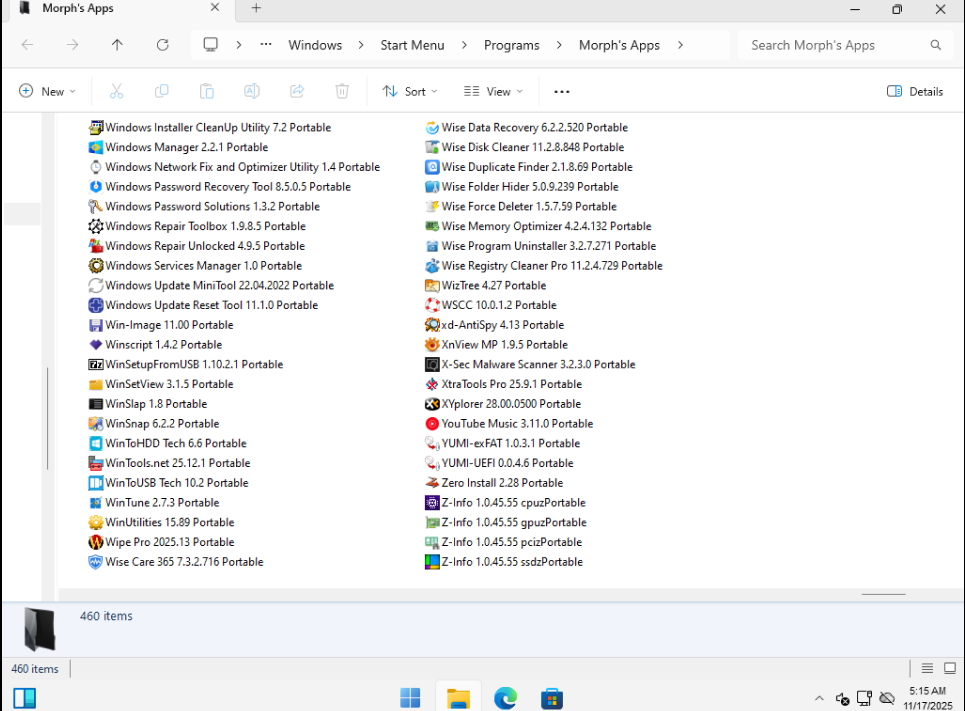Click the Share toolbar icon
Screen dimensions: 965x711
(297, 91)
